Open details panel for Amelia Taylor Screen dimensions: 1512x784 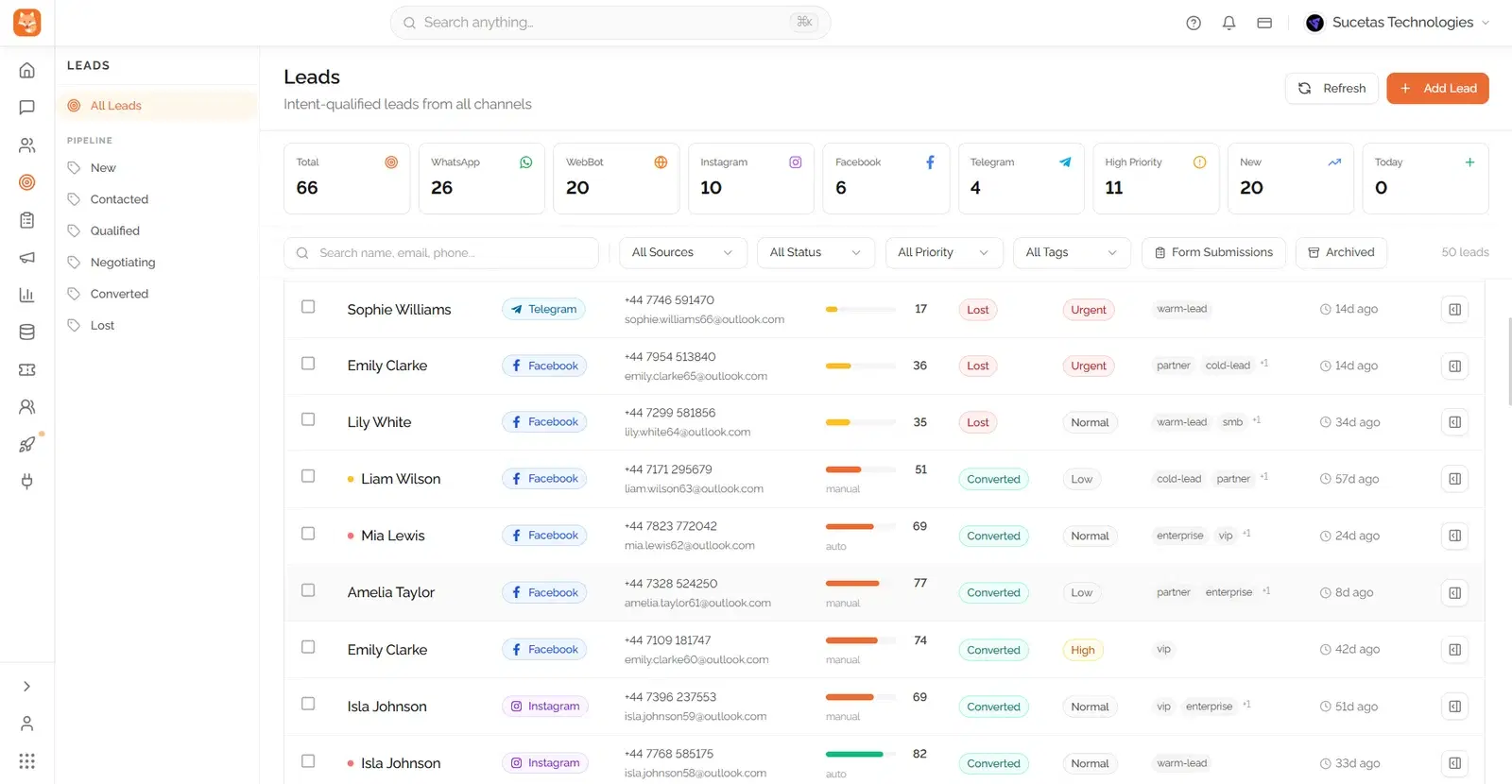click(x=1455, y=593)
